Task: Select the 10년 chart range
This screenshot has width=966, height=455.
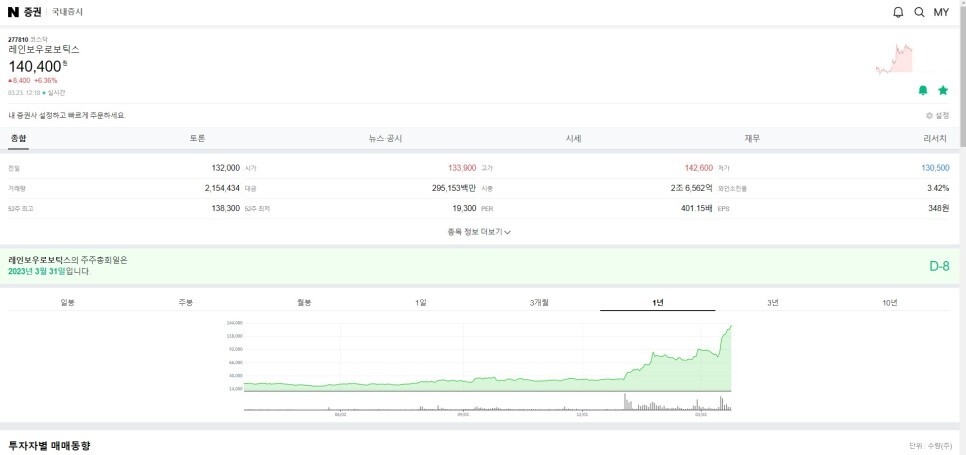Action: click(x=890, y=302)
